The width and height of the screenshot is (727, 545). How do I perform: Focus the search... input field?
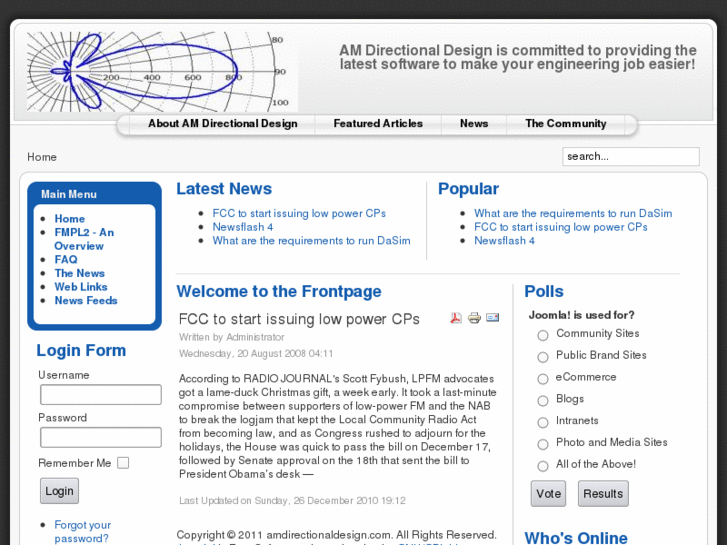tap(631, 156)
